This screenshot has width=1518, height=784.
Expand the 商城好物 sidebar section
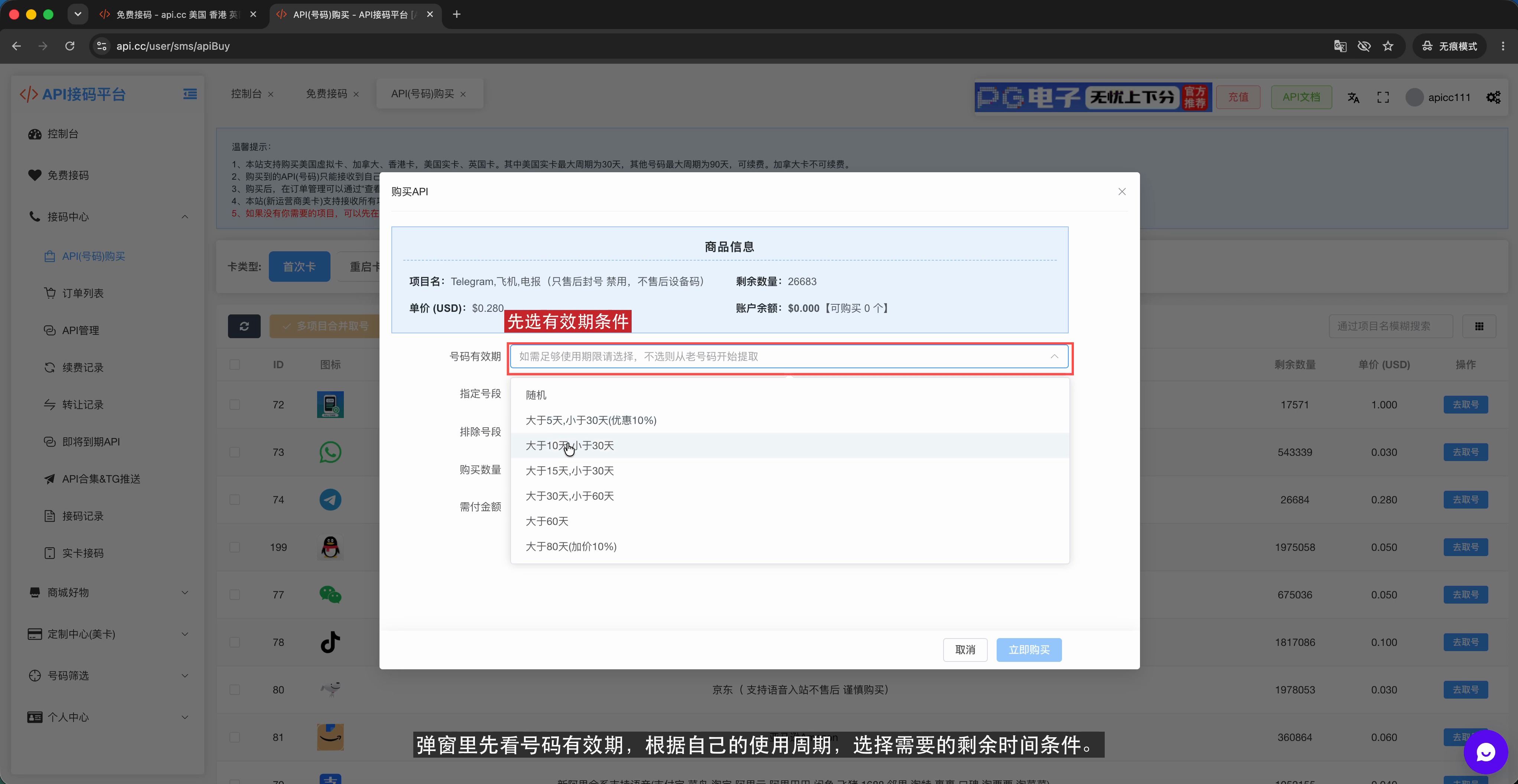108,592
